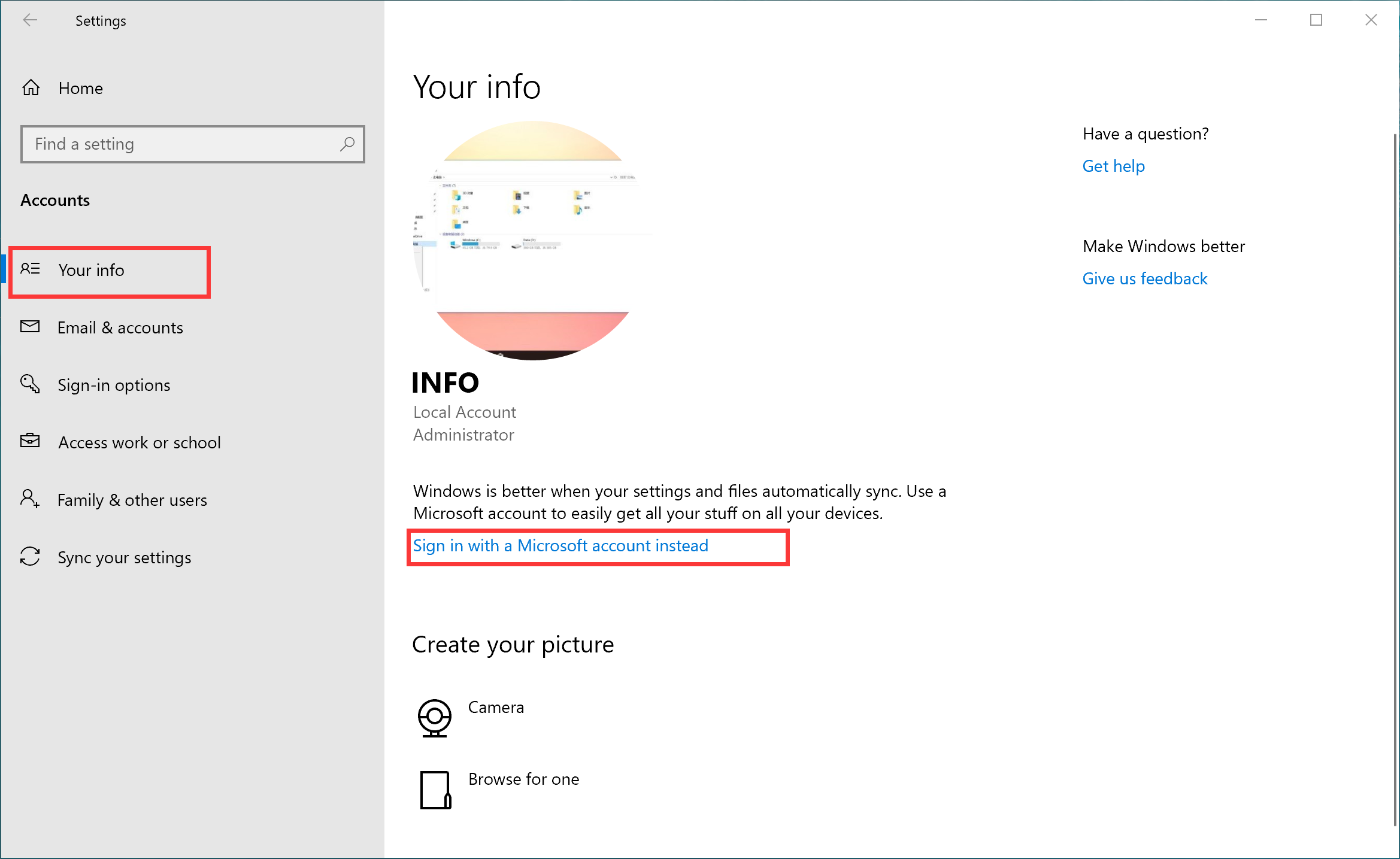Screen dimensions: 1400x859
Task: Click the Access work or school icon
Action: [31, 441]
